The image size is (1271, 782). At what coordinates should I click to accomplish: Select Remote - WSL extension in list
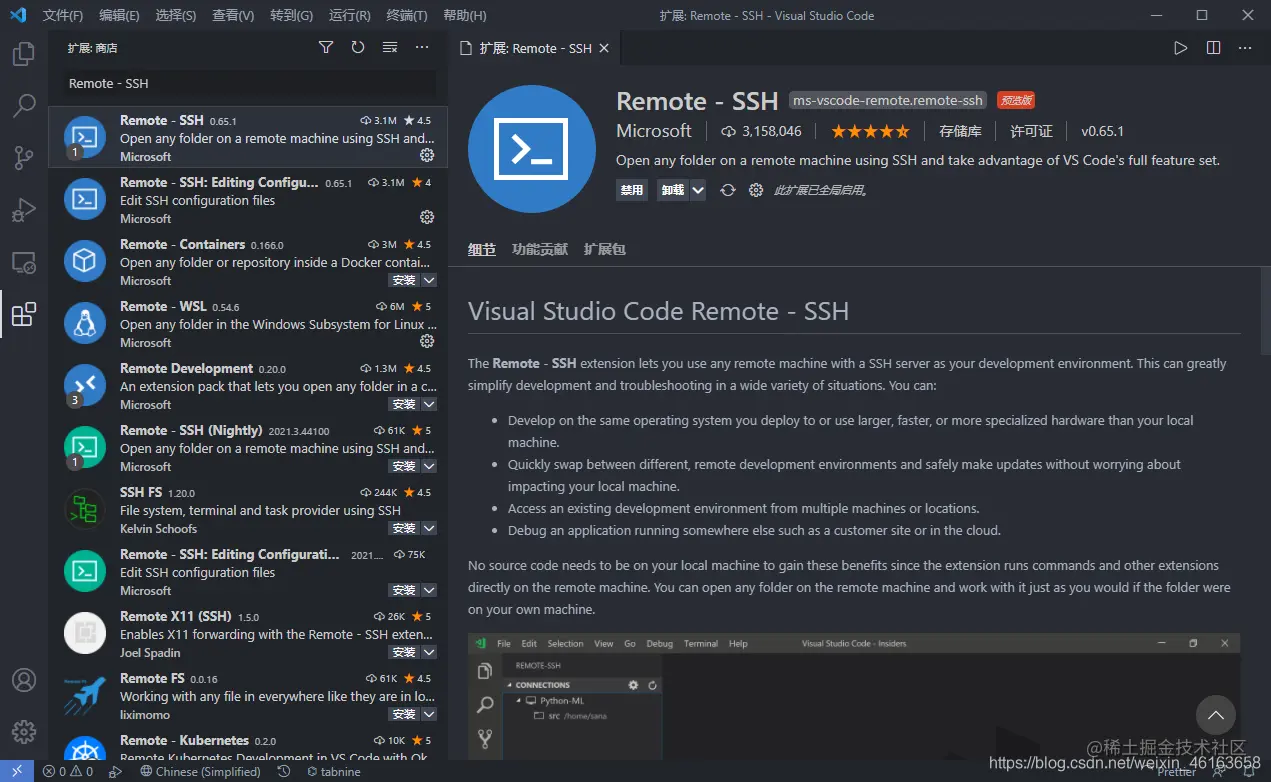pyautogui.click(x=247, y=324)
